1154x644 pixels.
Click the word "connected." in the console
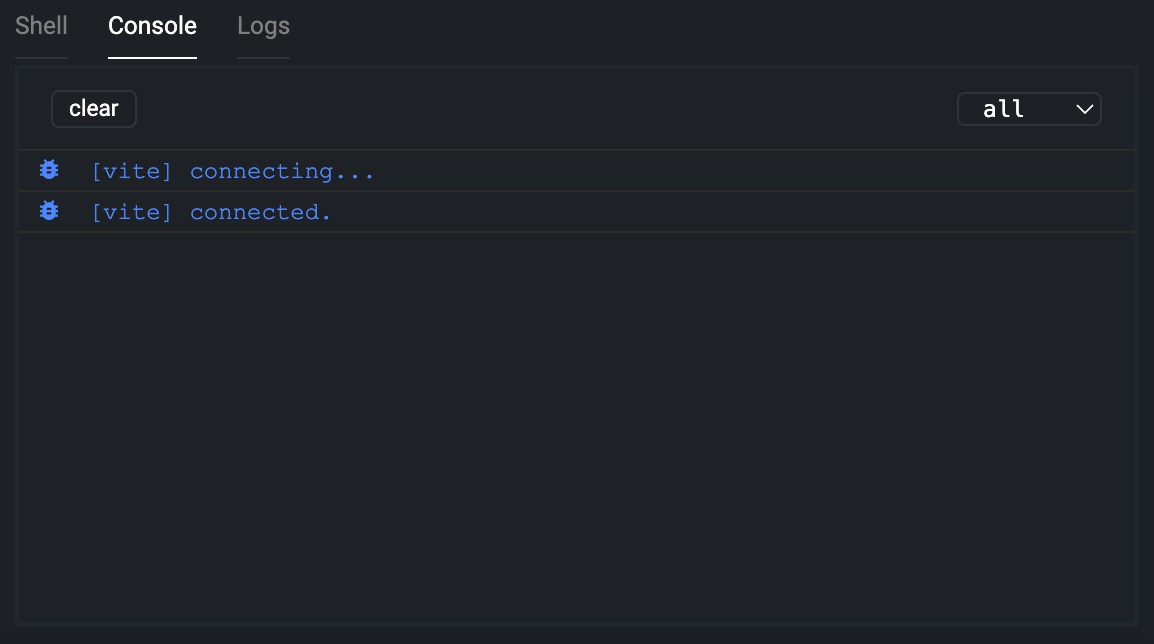[x=260, y=212]
